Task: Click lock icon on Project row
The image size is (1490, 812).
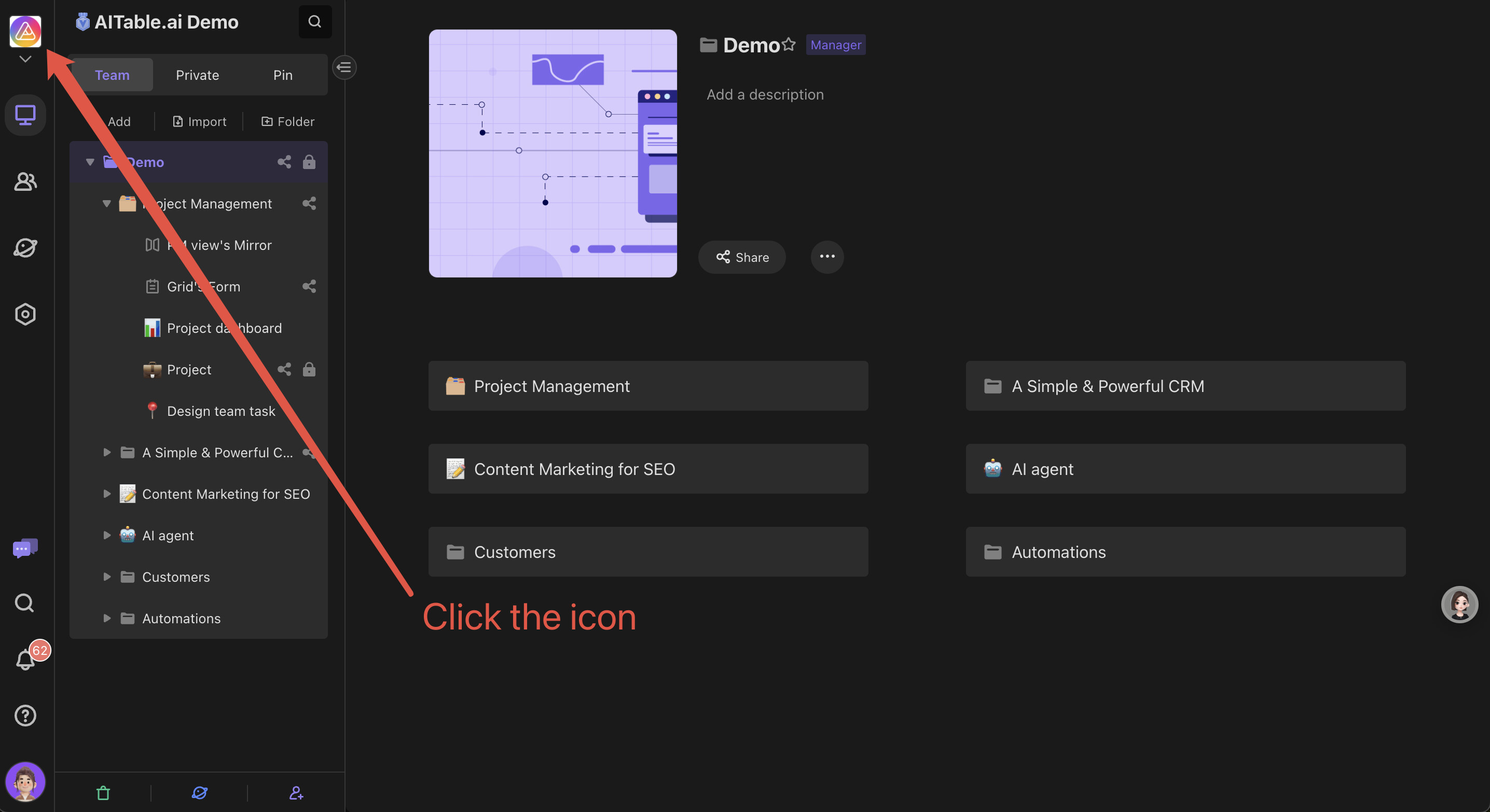Action: click(x=309, y=369)
